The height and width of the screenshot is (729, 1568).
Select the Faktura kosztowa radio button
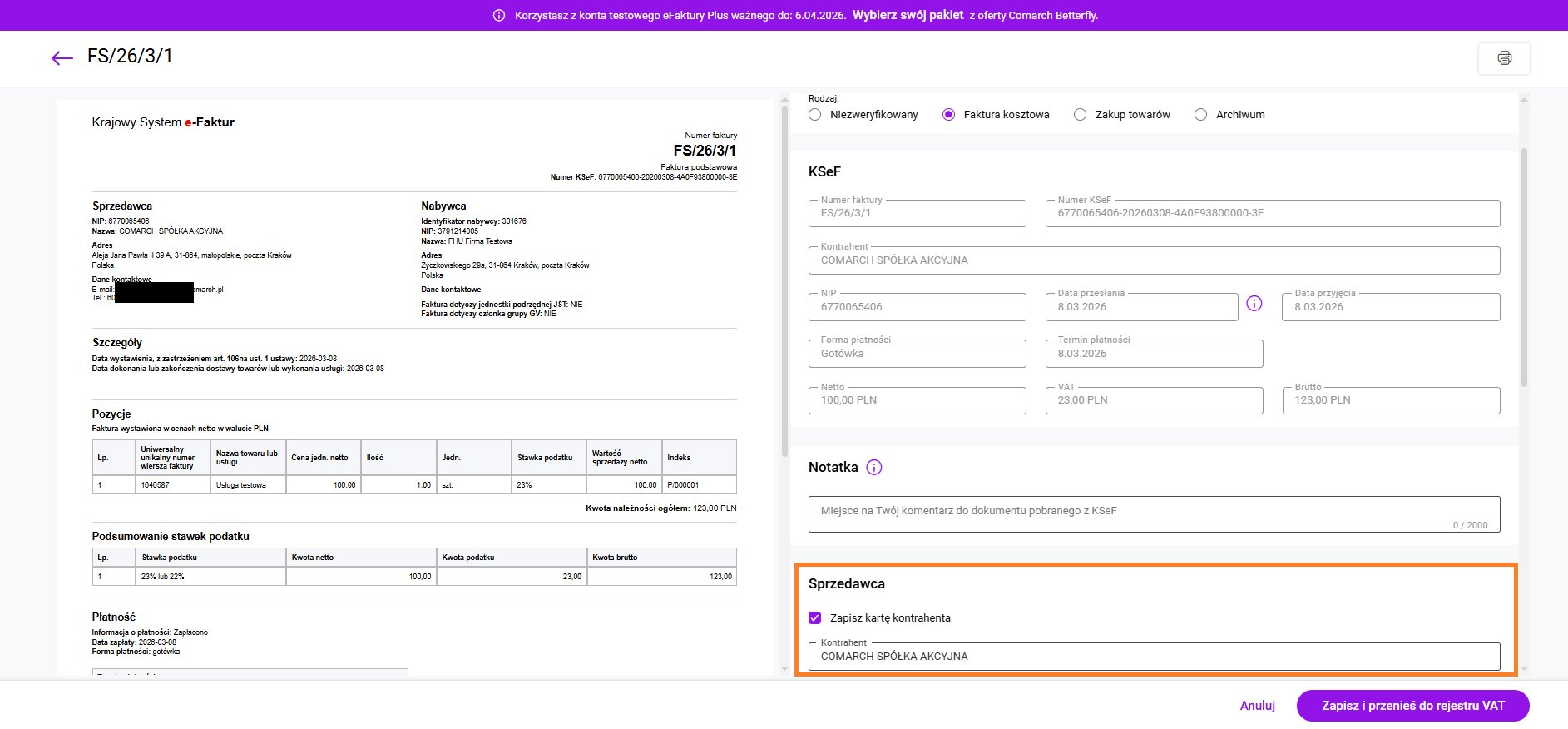(948, 115)
